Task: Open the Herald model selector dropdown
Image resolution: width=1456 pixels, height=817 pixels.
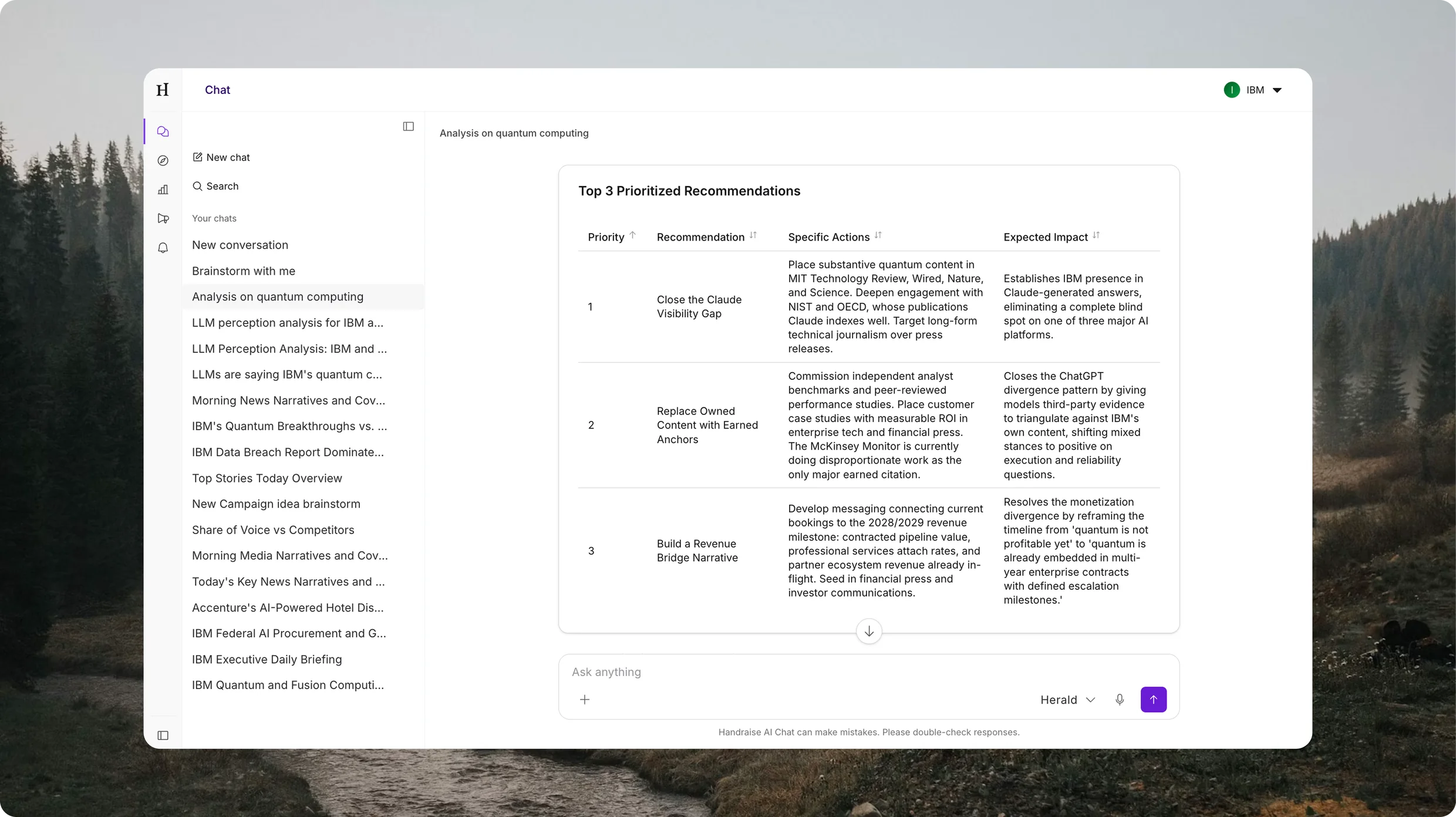Action: [x=1068, y=700]
